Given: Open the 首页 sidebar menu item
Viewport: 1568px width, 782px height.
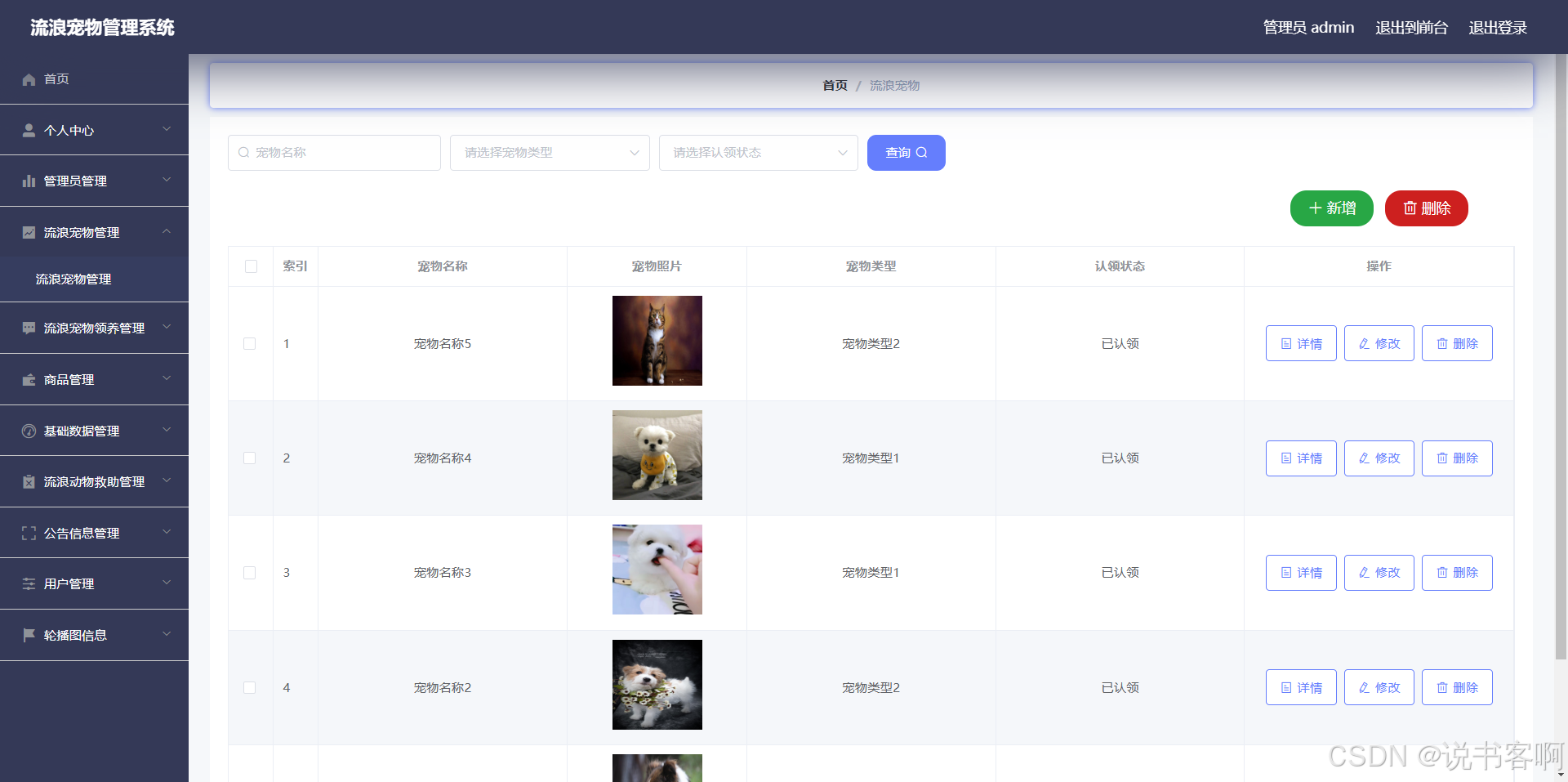Looking at the screenshot, I should (94, 79).
